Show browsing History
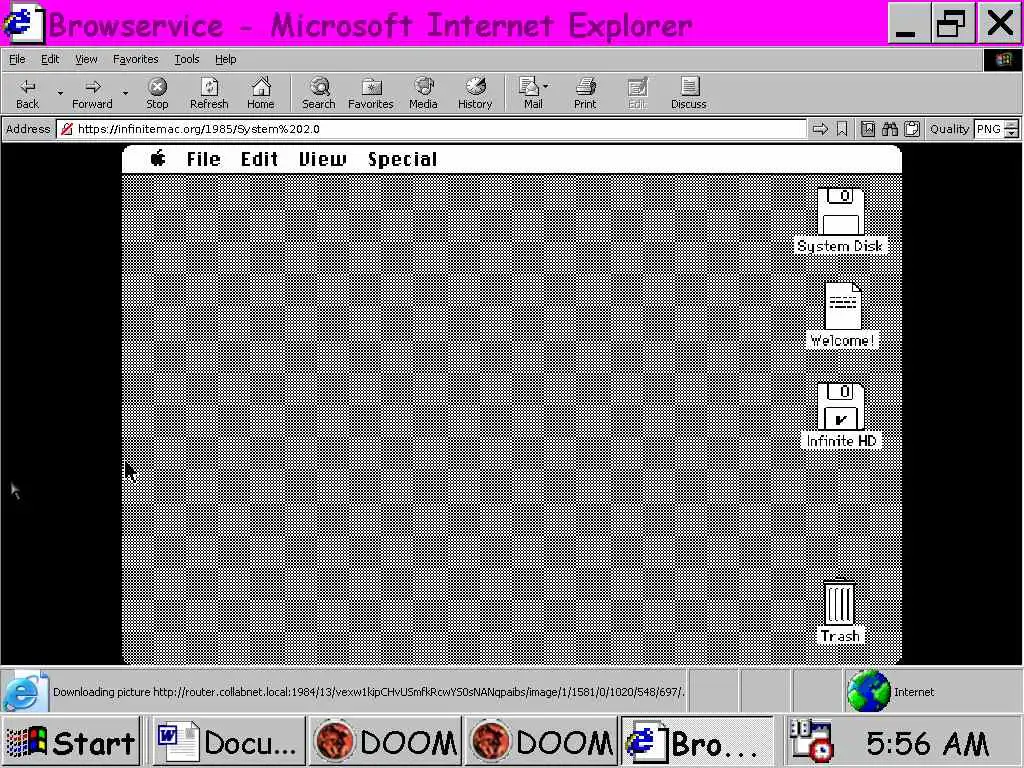 point(475,93)
